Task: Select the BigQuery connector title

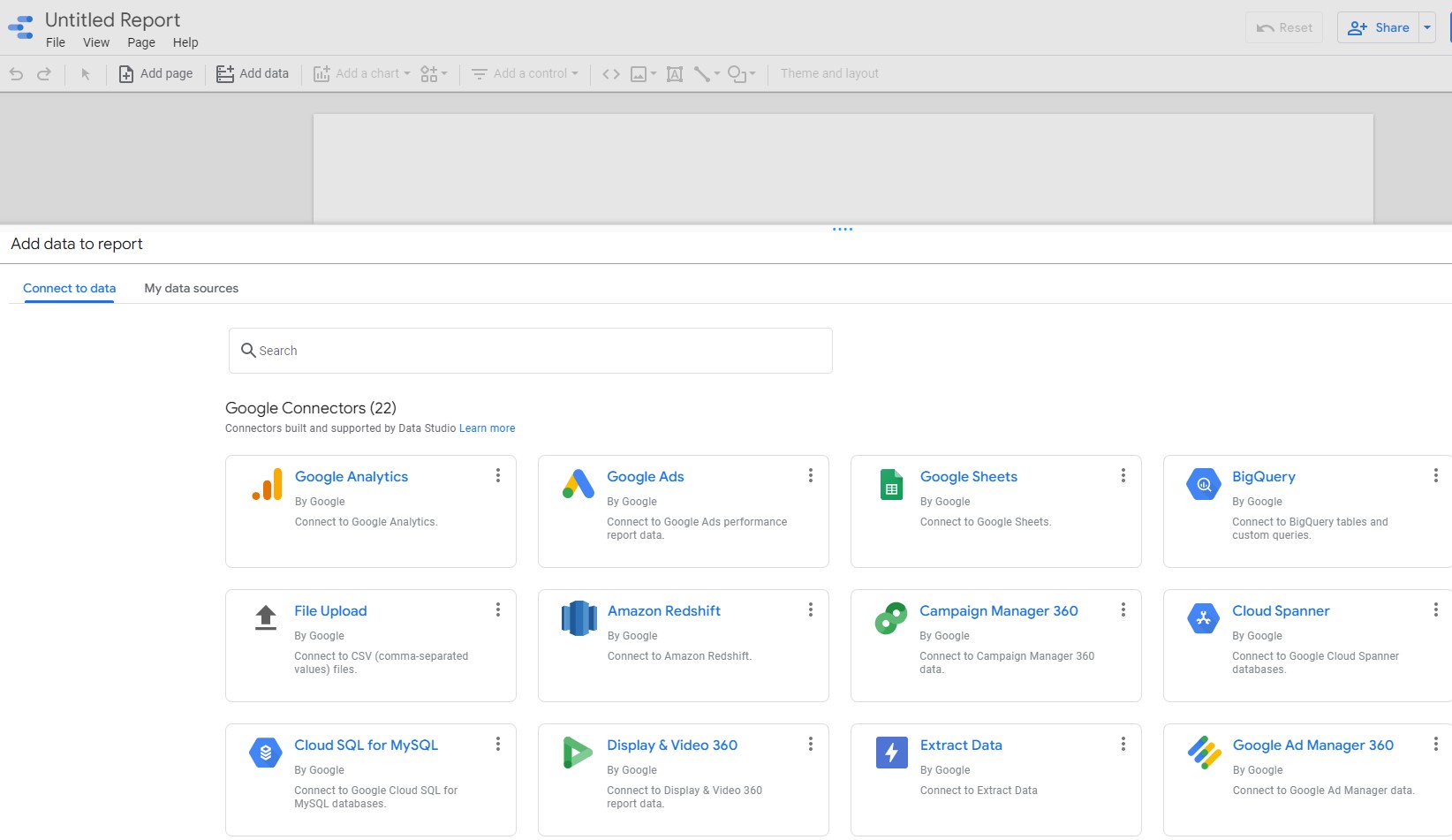Action: 1264,477
